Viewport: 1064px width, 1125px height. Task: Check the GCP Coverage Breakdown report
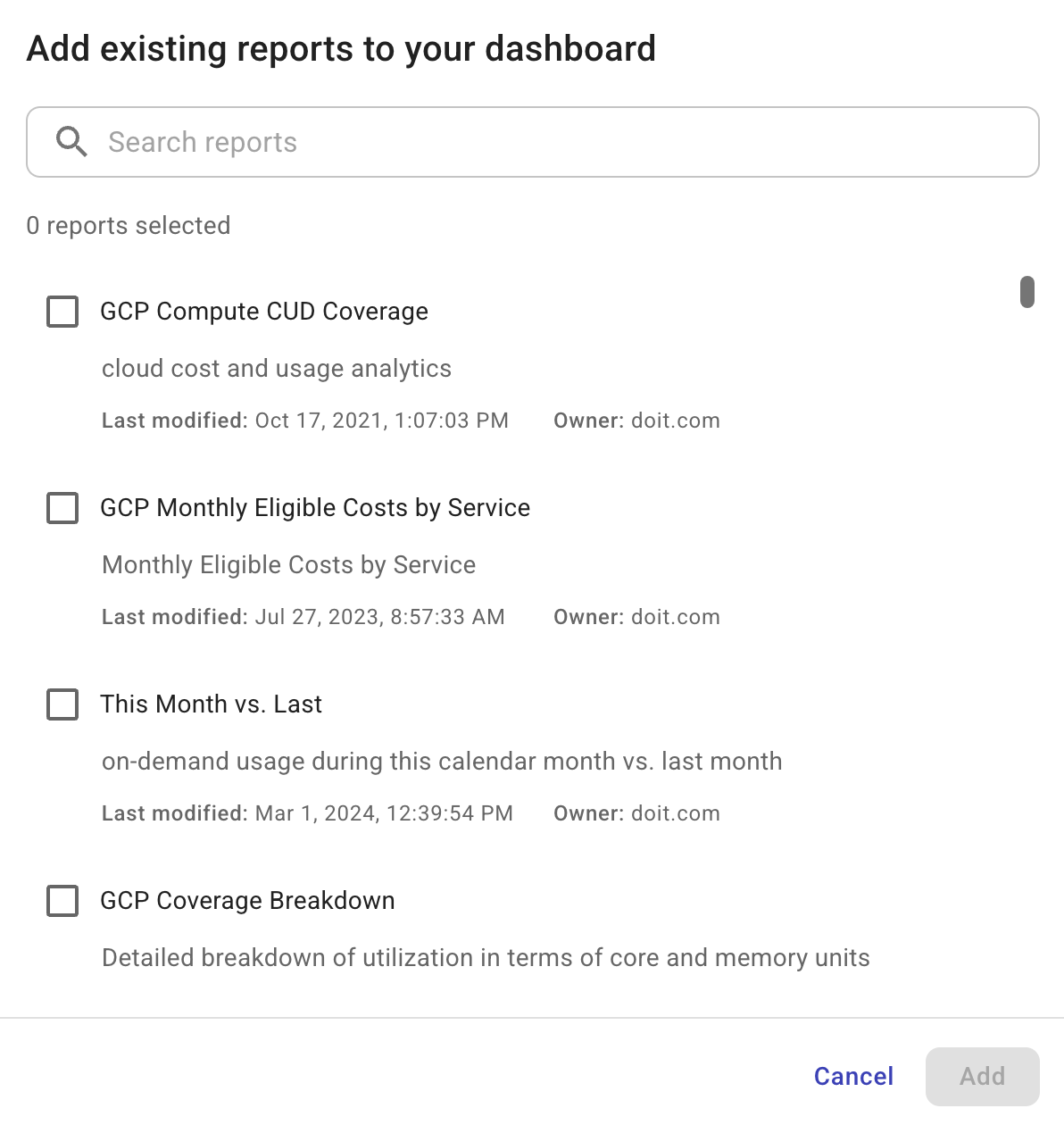(x=62, y=901)
